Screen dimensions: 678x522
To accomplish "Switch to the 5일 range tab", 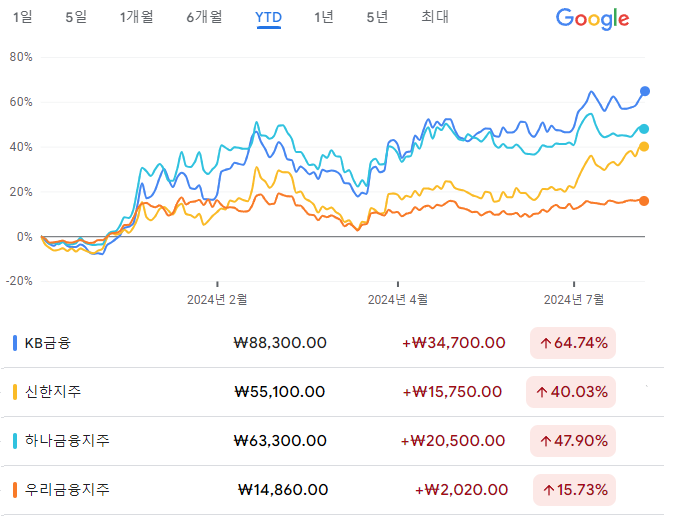I will 76,17.
